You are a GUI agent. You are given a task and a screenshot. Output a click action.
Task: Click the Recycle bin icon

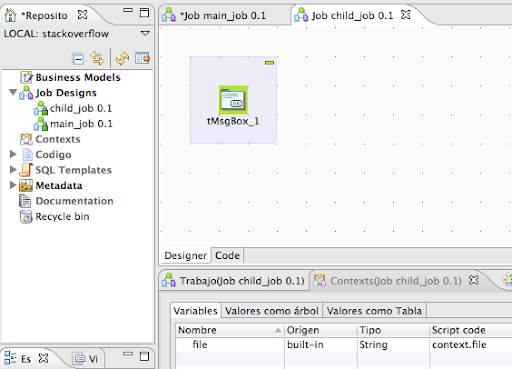(26, 217)
